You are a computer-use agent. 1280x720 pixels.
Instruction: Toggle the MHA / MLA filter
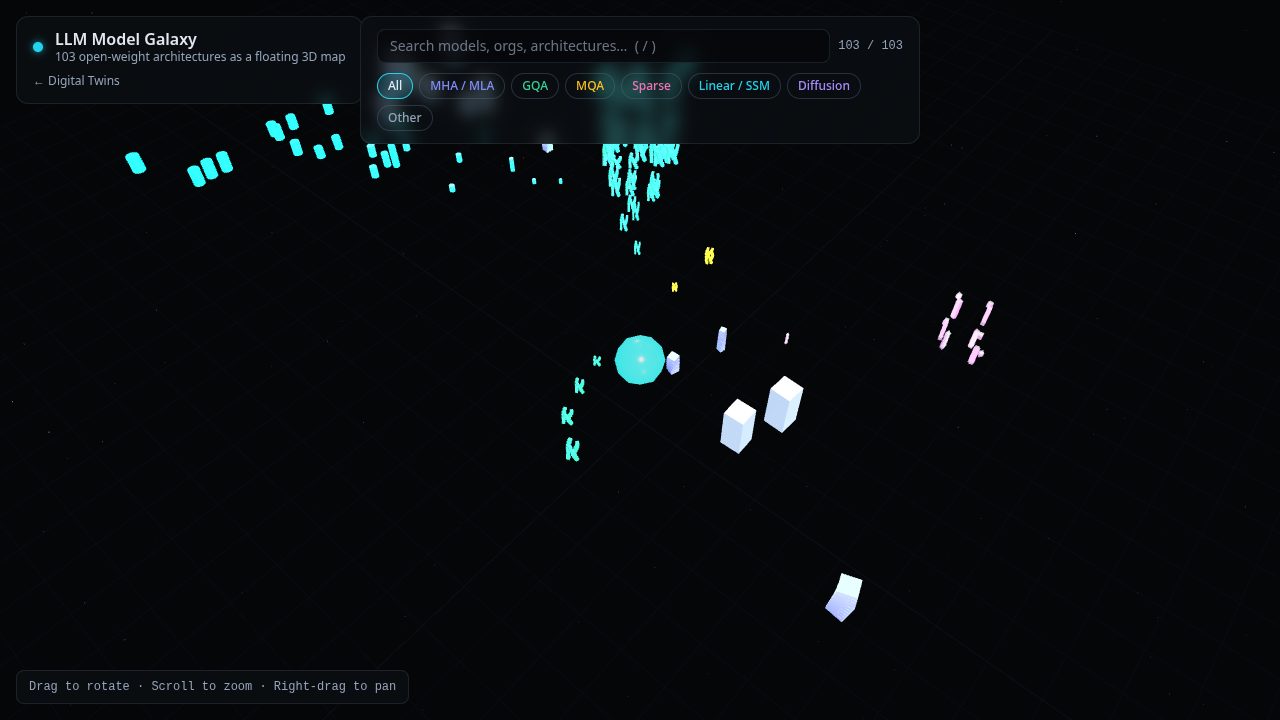(462, 86)
